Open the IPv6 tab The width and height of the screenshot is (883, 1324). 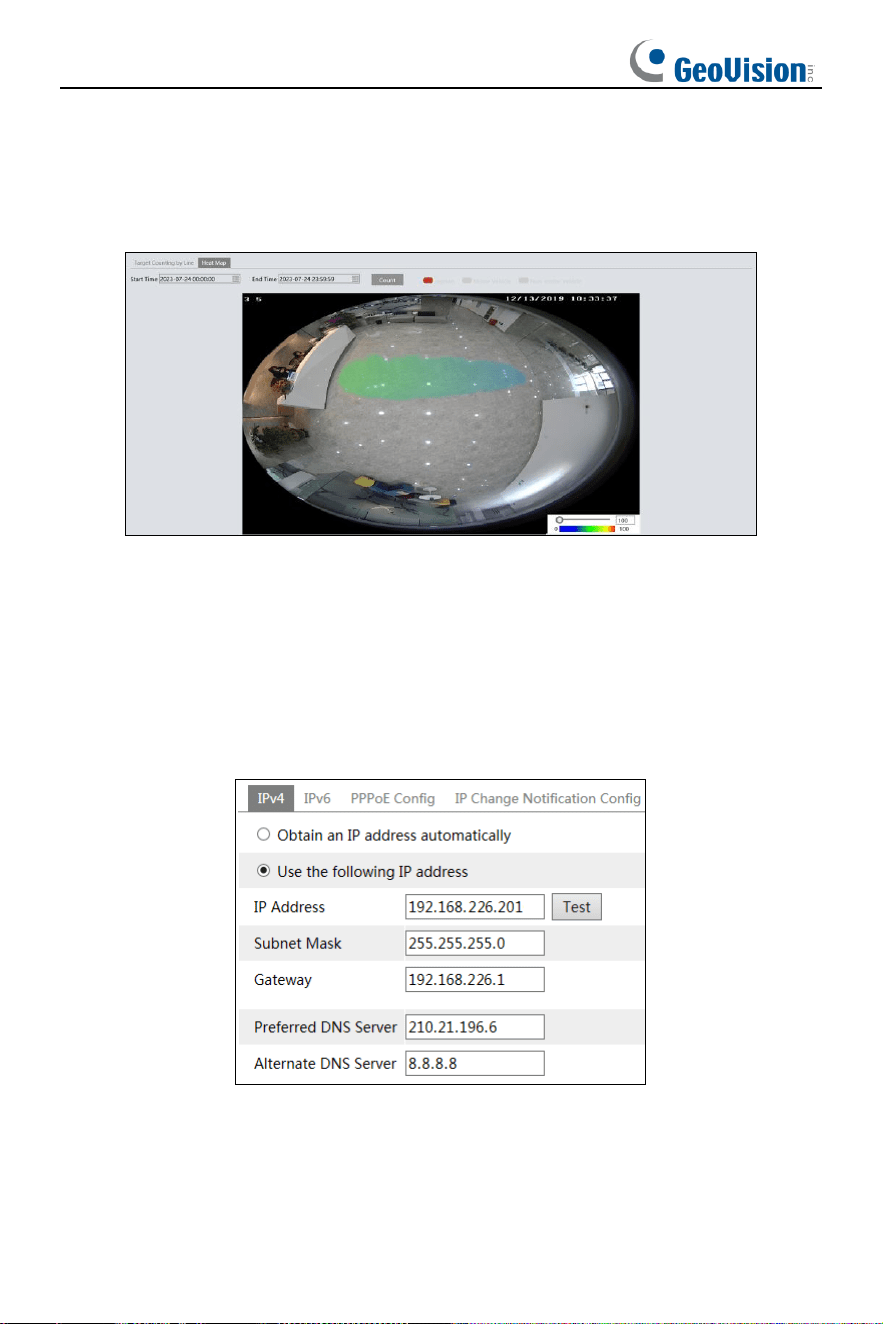click(318, 798)
